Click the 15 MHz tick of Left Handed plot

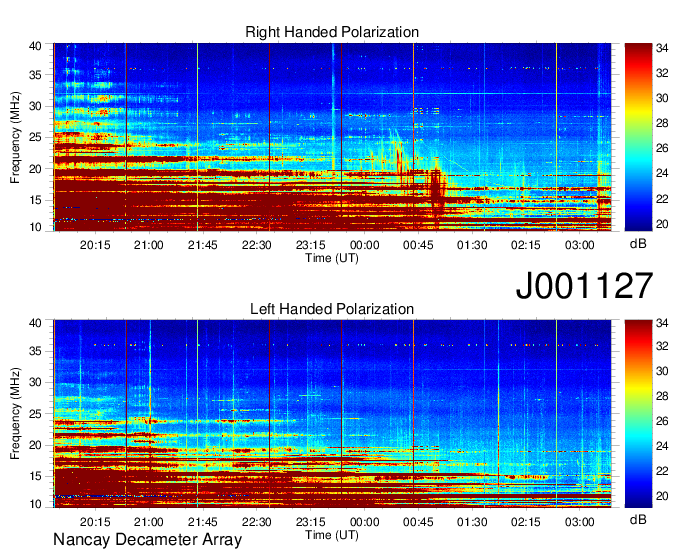point(35,477)
